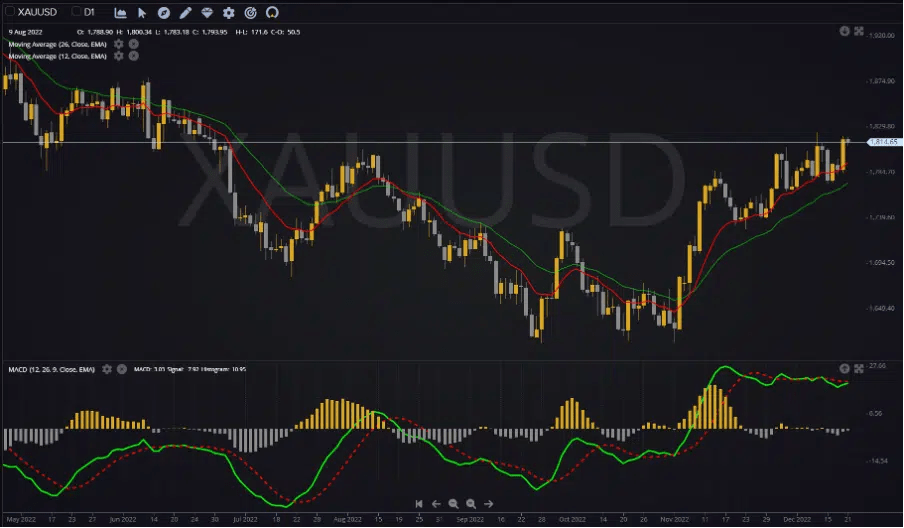The width and height of the screenshot is (904, 528).
Task: Move chart right with forward arrow
Action: coord(488,504)
